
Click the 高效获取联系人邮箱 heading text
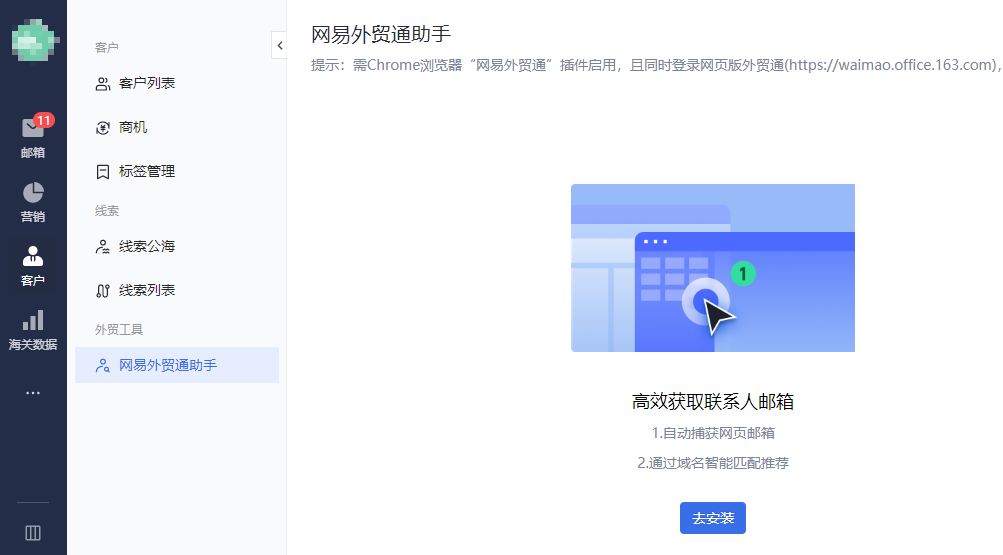click(x=712, y=402)
